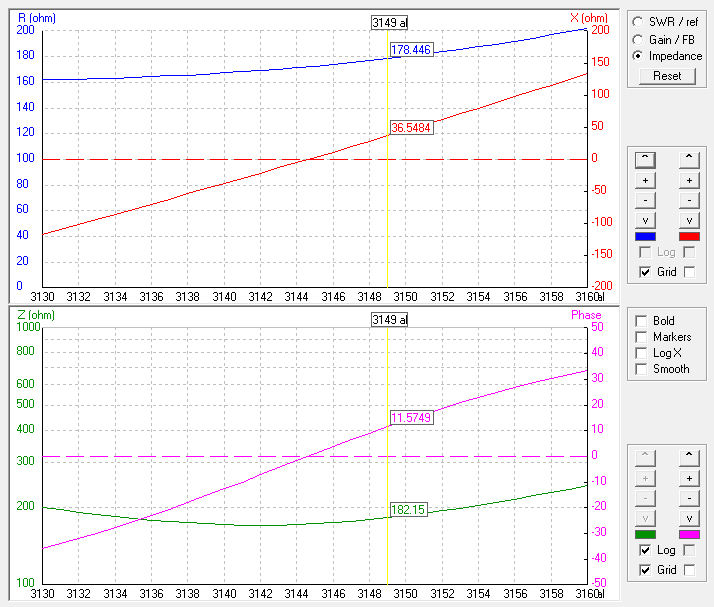Uncheck Grid for the blue R axis

(645, 272)
